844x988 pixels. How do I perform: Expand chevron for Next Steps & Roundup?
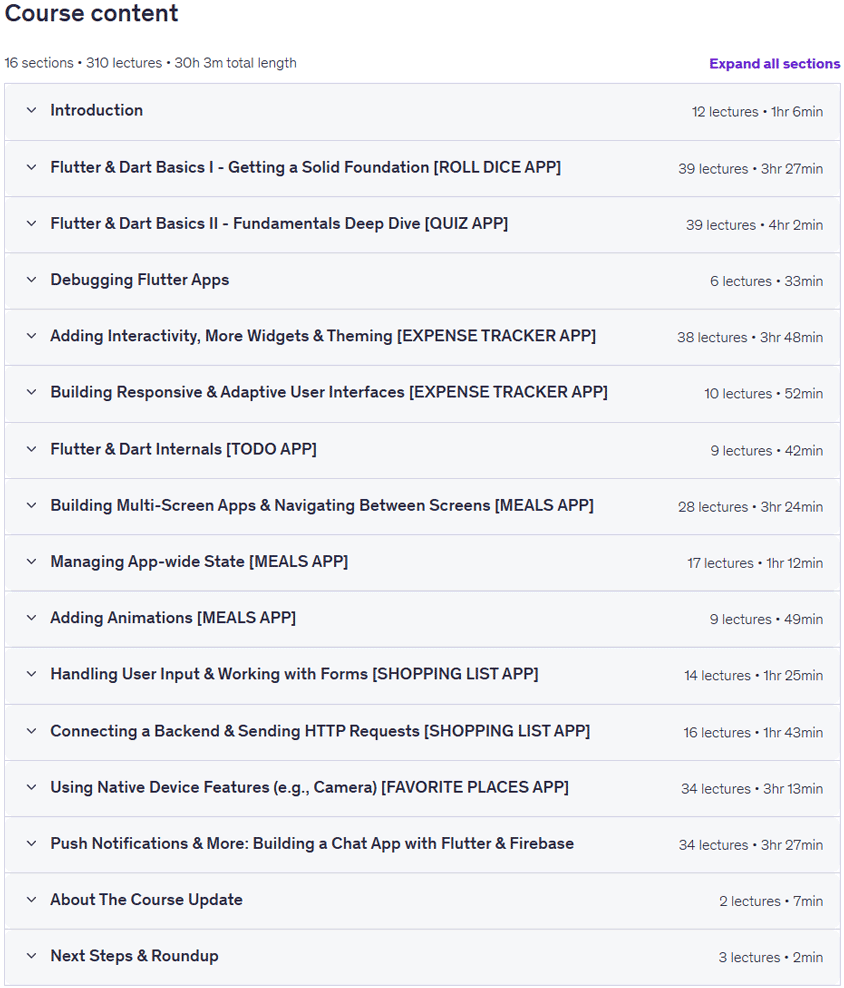pyautogui.click(x=32, y=955)
